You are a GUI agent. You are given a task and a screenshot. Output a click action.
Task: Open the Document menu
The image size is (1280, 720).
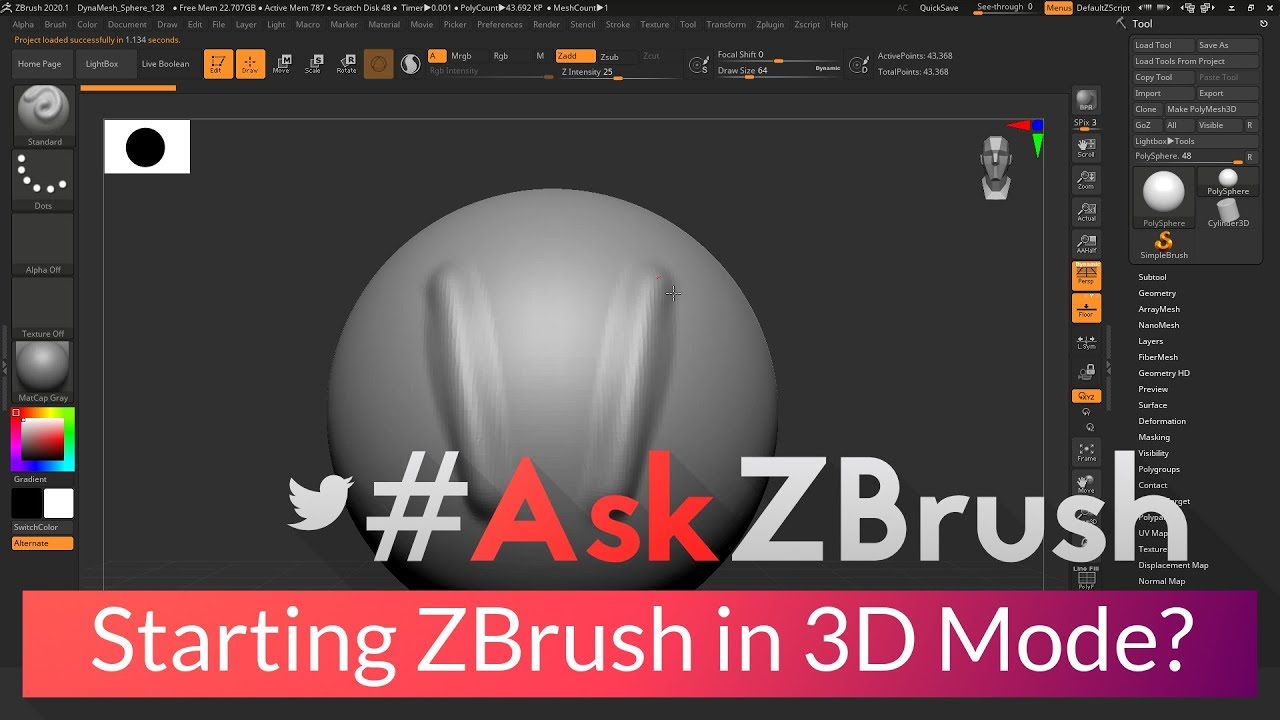127,24
